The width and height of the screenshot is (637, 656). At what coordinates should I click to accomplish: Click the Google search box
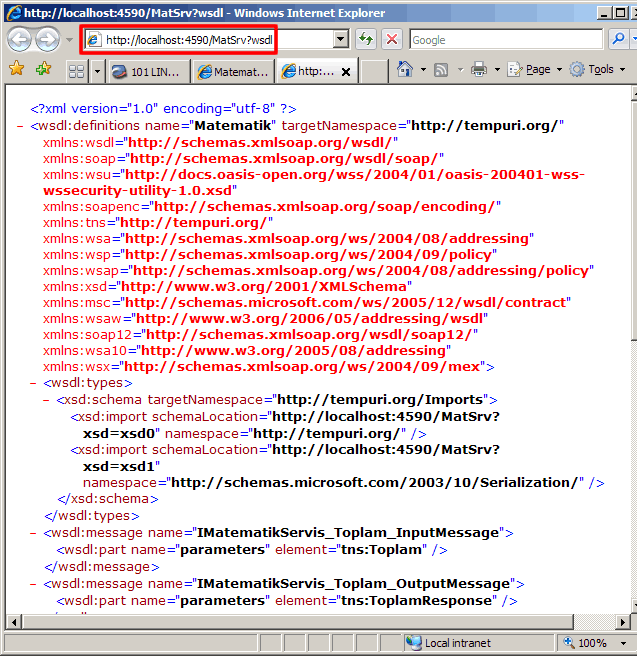point(505,40)
